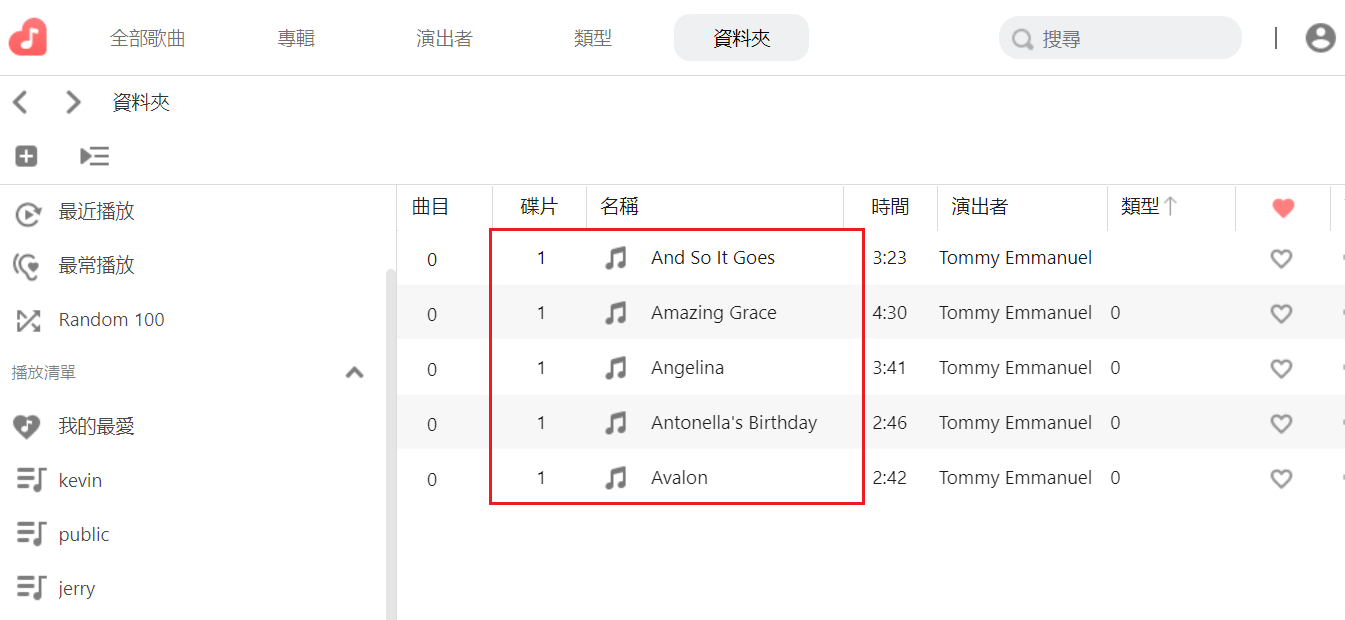The height and width of the screenshot is (620, 1345).
Task: Open 我的最愛 playlist
Action: pos(96,427)
